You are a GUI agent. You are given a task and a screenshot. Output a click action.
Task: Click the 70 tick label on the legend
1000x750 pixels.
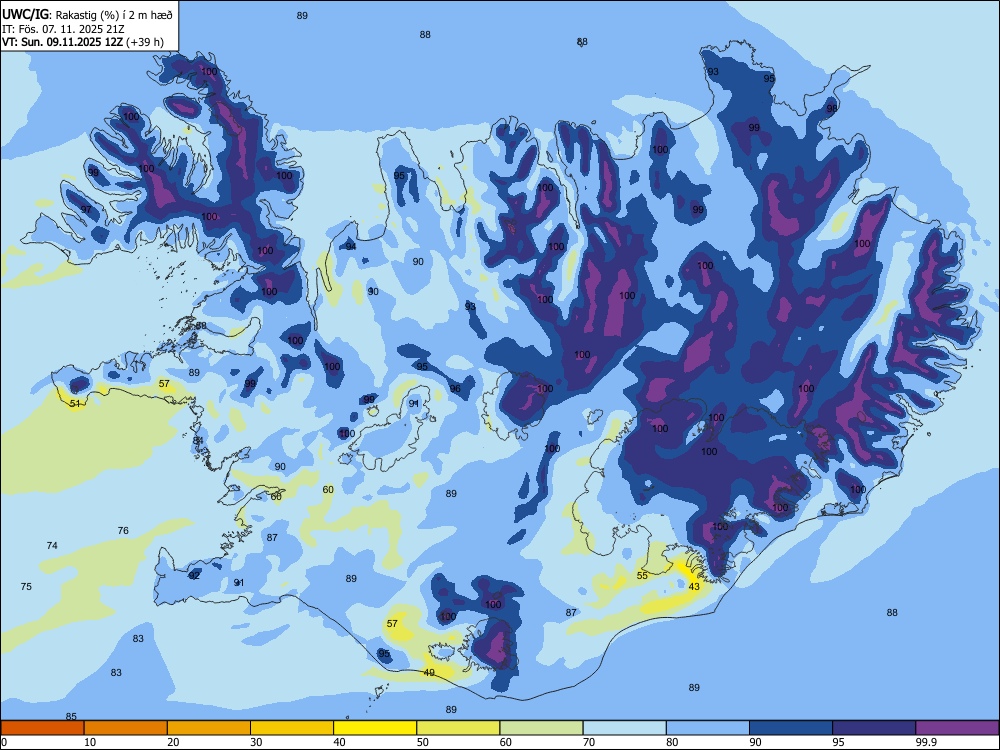point(589,742)
